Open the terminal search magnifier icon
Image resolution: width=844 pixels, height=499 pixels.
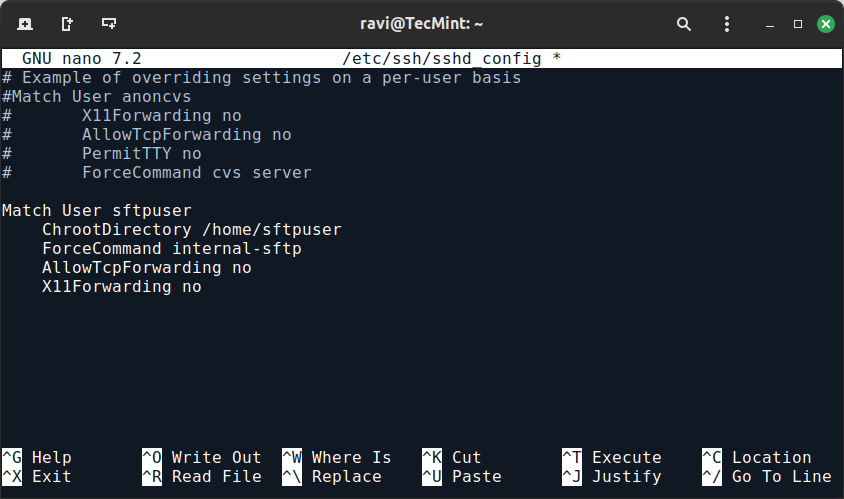click(684, 24)
